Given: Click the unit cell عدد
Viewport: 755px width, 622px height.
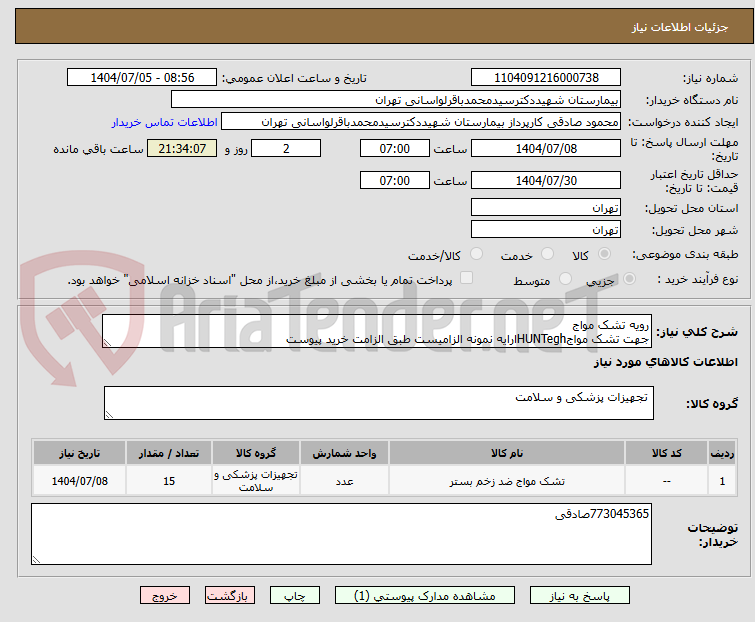Looking at the screenshot, I should coord(344,481).
